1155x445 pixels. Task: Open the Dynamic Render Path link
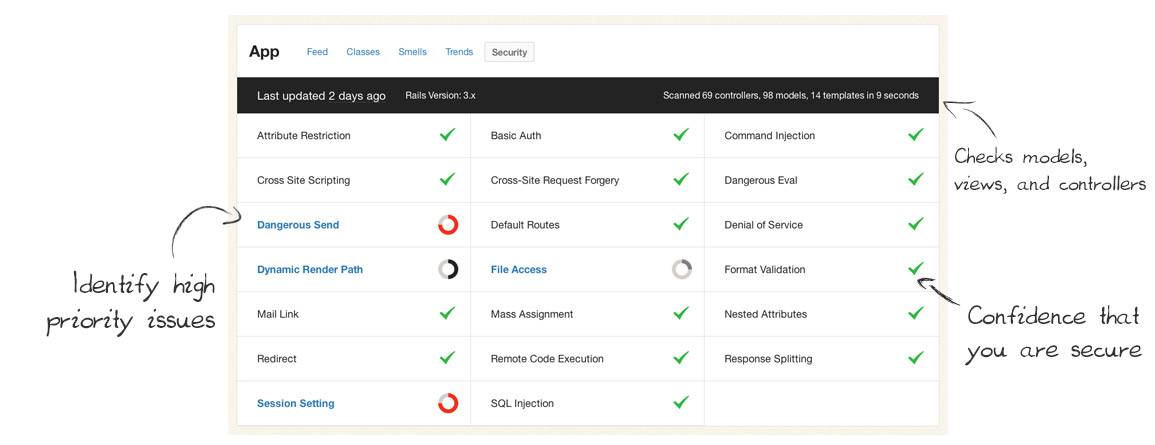click(x=309, y=270)
